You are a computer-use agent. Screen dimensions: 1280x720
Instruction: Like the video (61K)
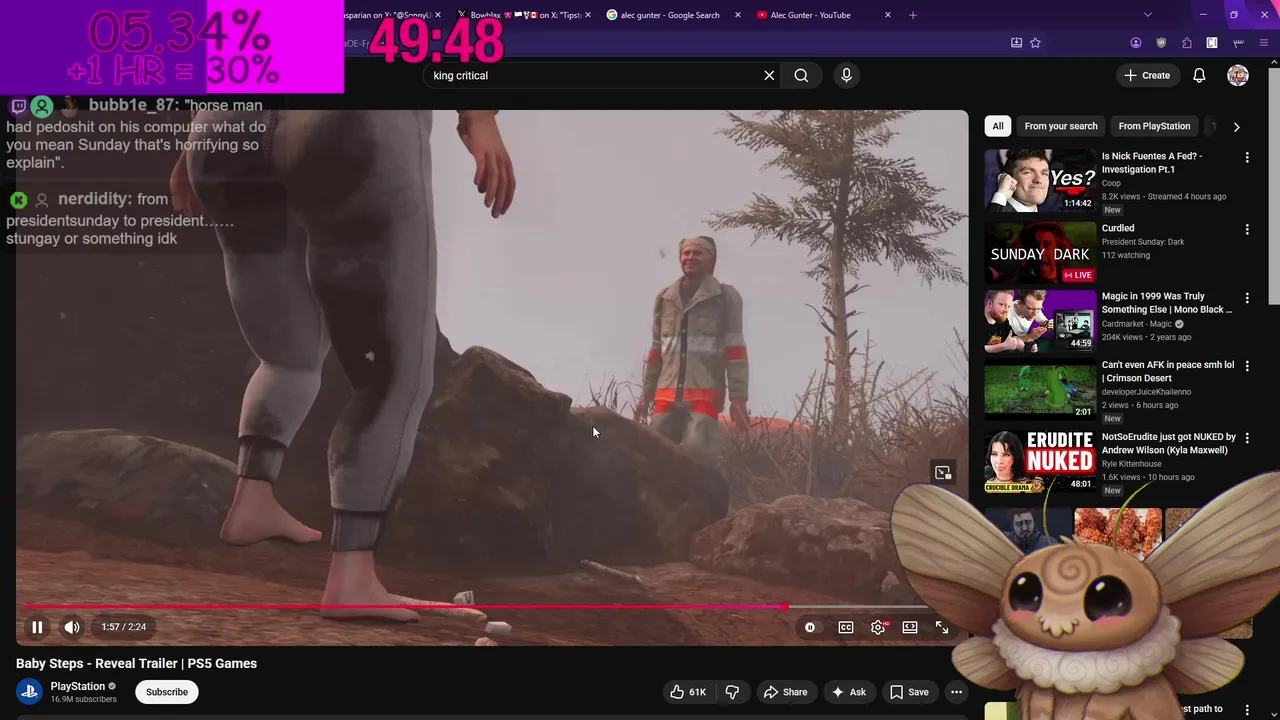pos(687,692)
